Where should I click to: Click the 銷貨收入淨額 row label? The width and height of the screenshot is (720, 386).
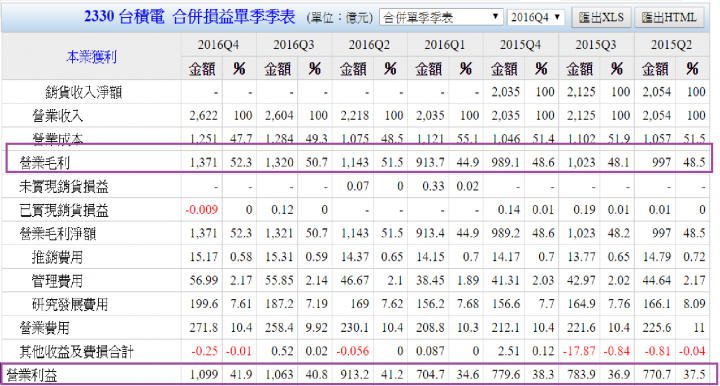(84, 92)
